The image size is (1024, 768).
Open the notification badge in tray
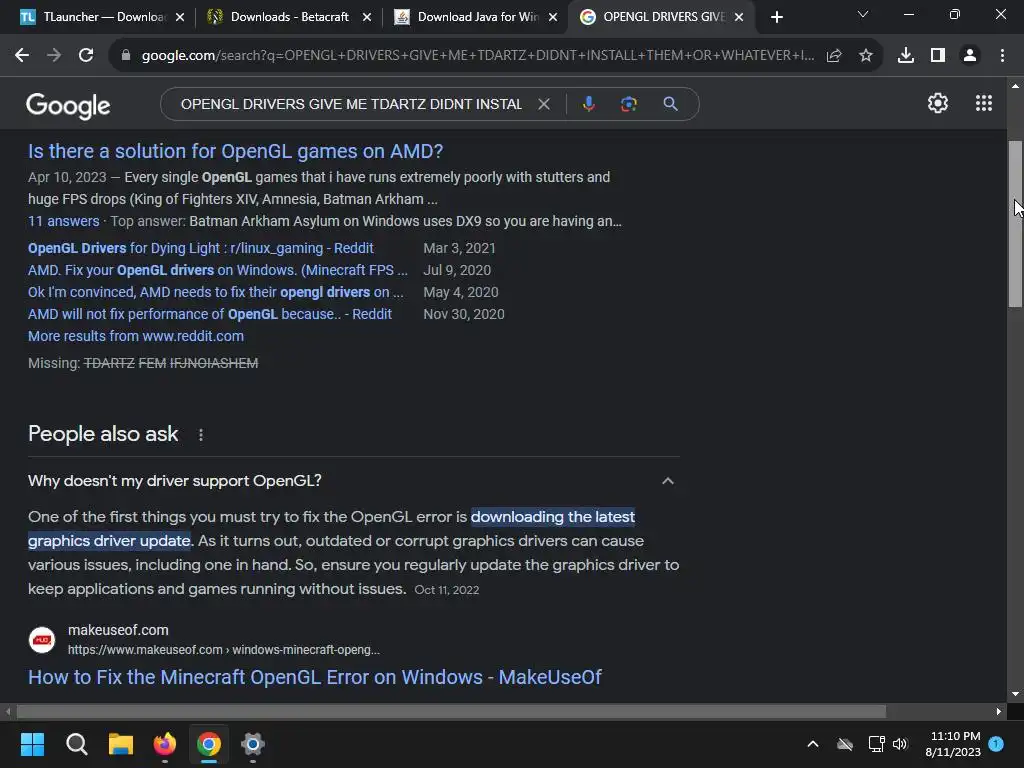tap(996, 744)
